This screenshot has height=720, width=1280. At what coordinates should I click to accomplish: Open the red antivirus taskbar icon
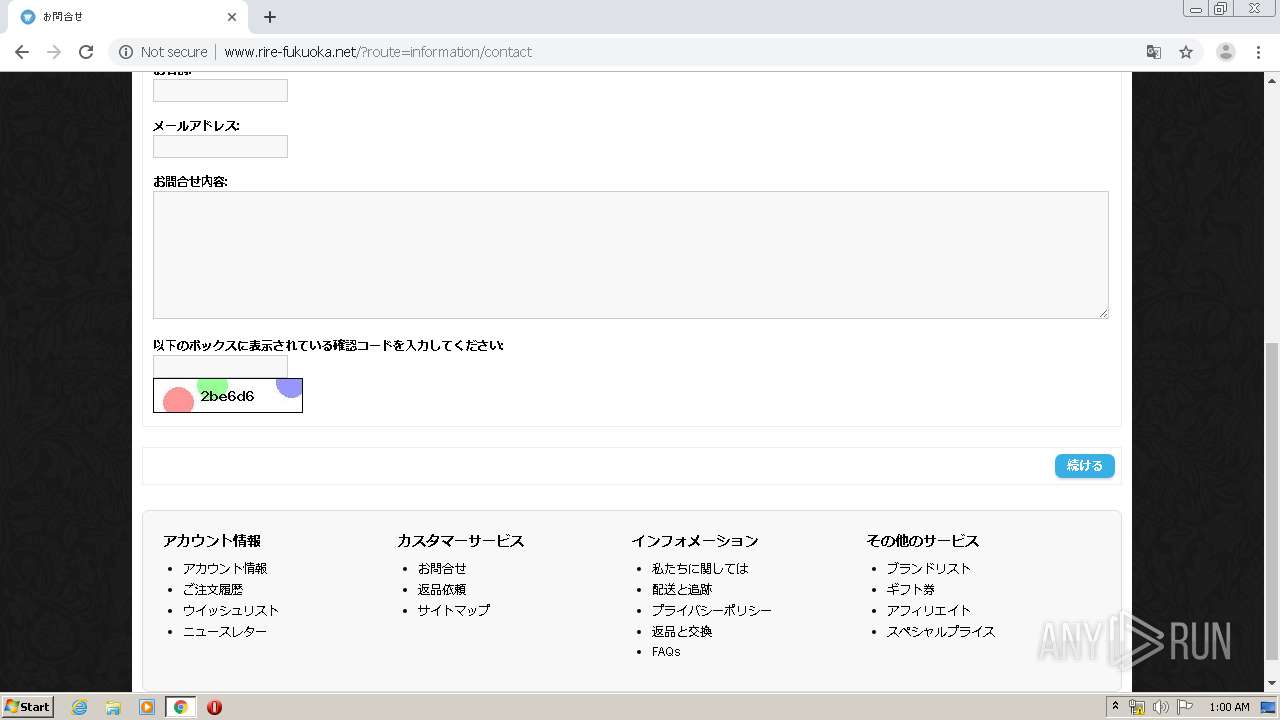(x=214, y=707)
